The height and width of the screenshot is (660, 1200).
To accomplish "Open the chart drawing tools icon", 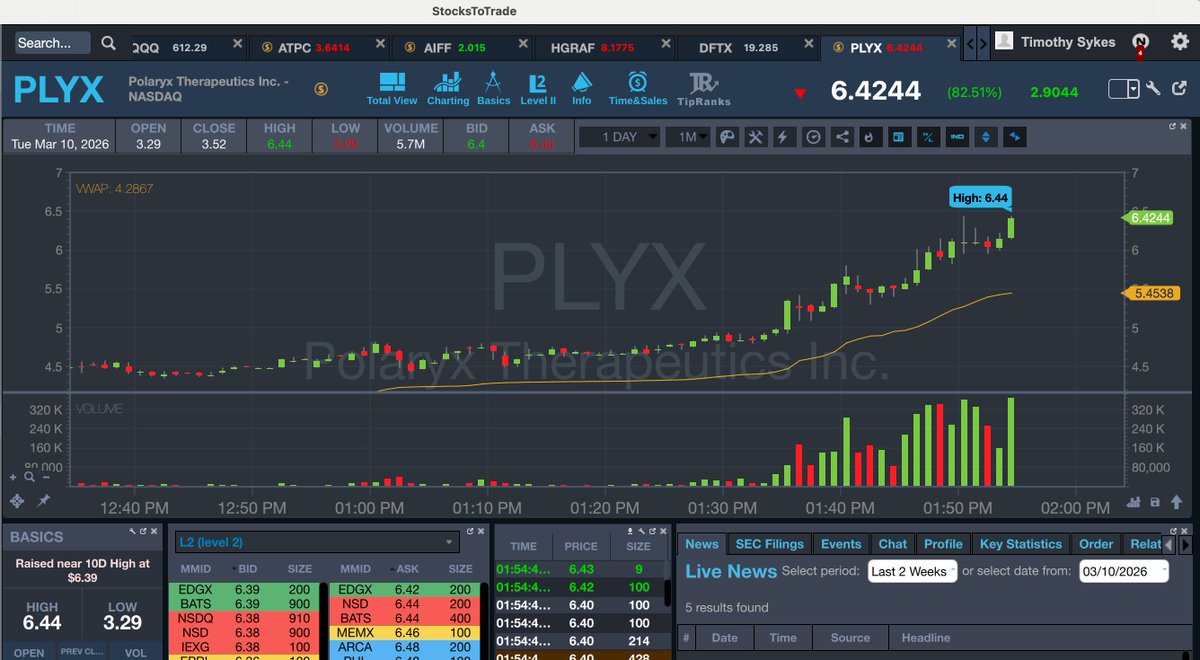I will (756, 137).
